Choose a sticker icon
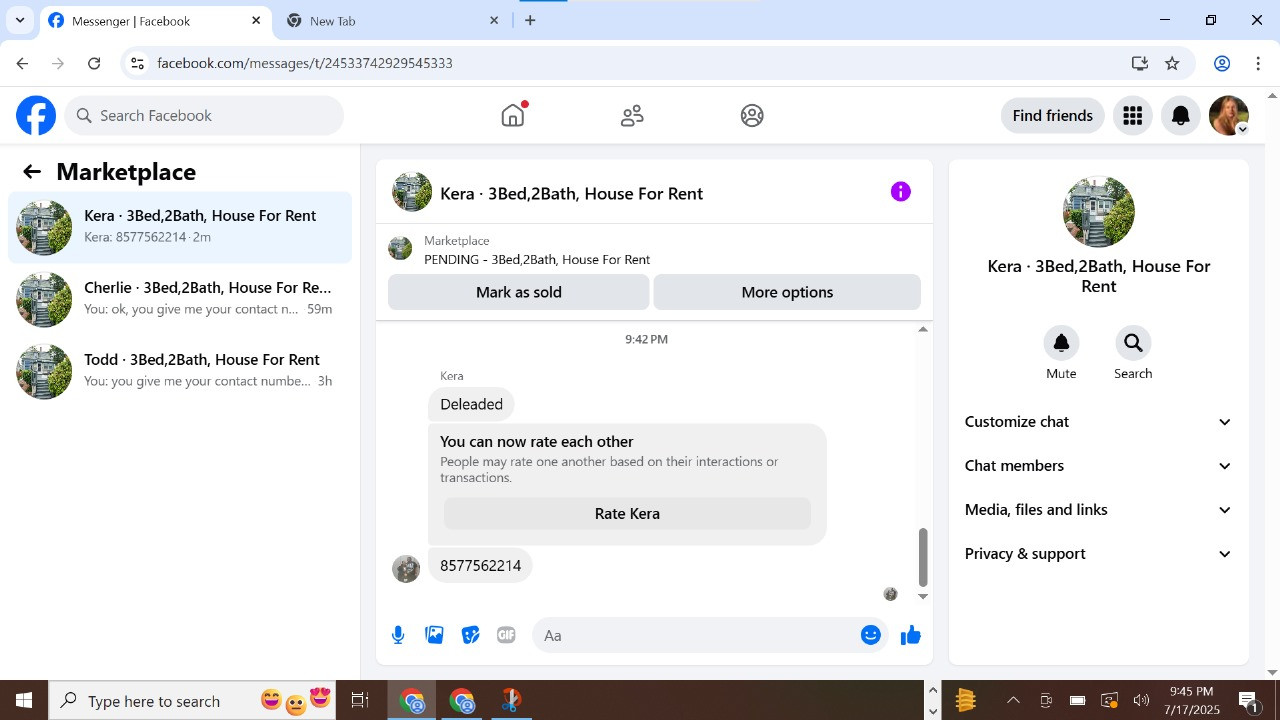Image resolution: width=1280 pixels, height=720 pixels. [470, 635]
